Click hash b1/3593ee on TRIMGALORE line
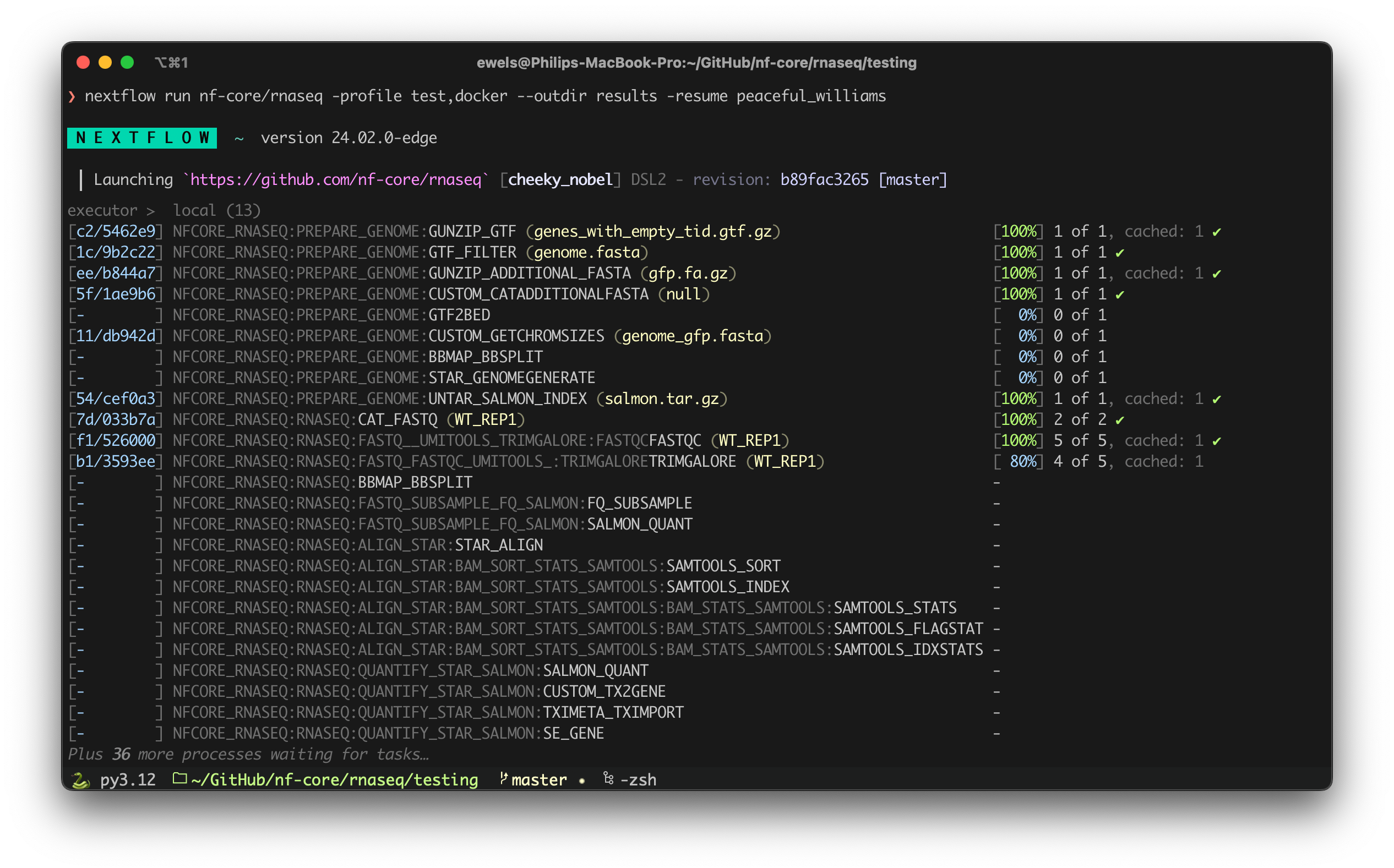This screenshot has height=868, width=1394. click(115, 461)
